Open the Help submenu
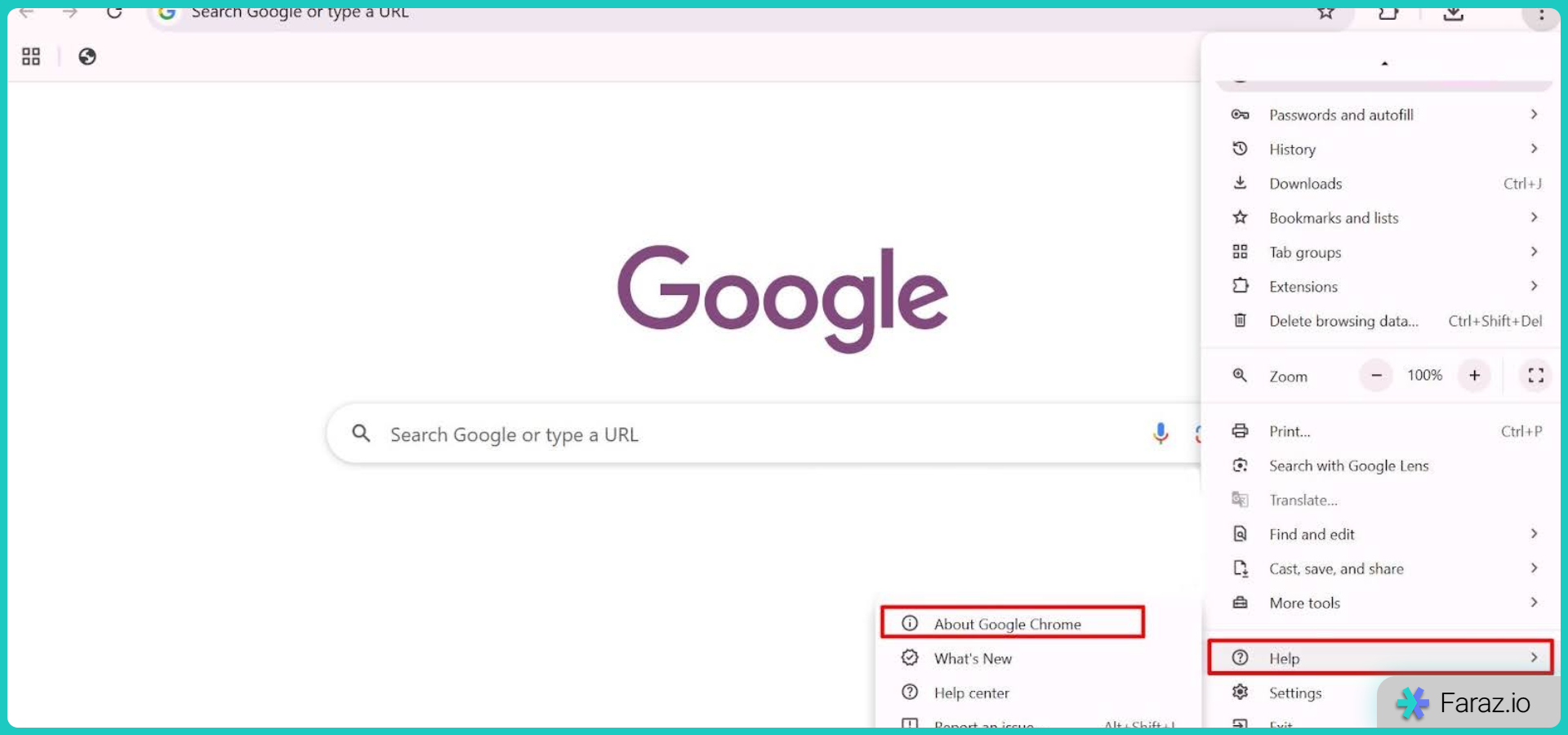Image resolution: width=1568 pixels, height=735 pixels. click(x=1380, y=657)
